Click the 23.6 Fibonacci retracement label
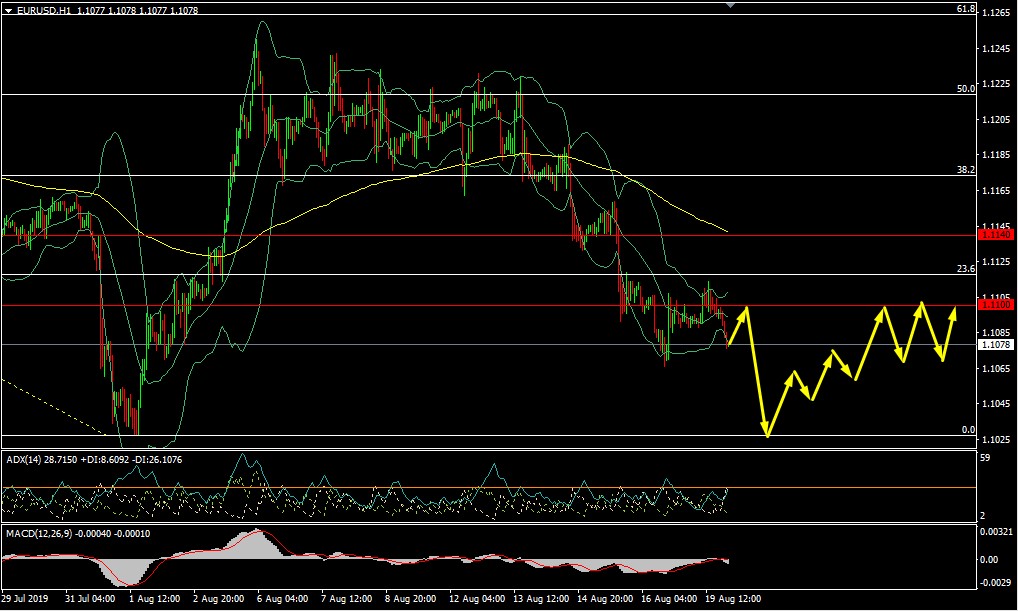This screenshot has height=611, width=1018. click(965, 268)
